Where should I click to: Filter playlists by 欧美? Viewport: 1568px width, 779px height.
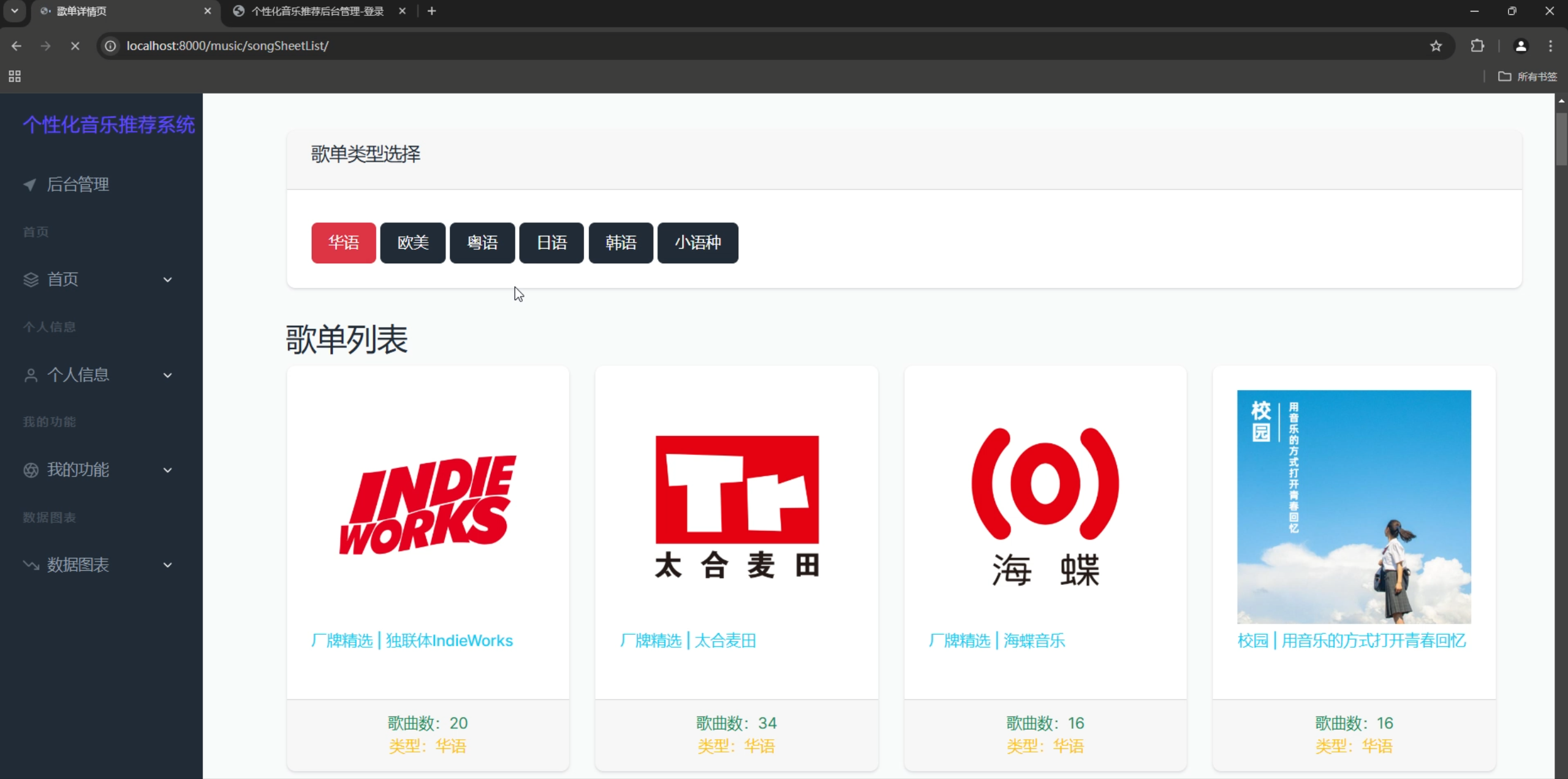tap(413, 243)
